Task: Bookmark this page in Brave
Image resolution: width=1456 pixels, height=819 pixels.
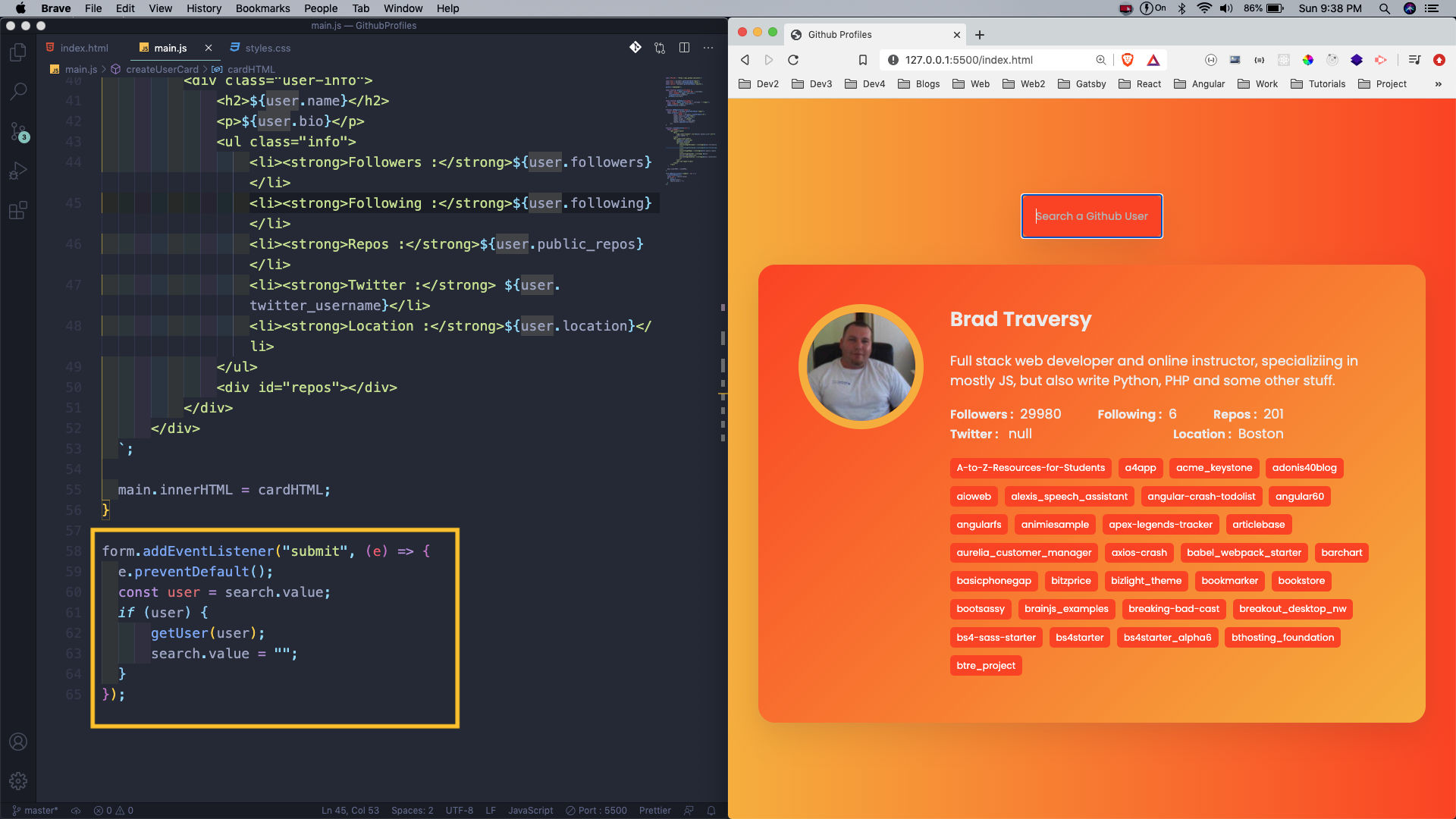Action: [x=863, y=60]
